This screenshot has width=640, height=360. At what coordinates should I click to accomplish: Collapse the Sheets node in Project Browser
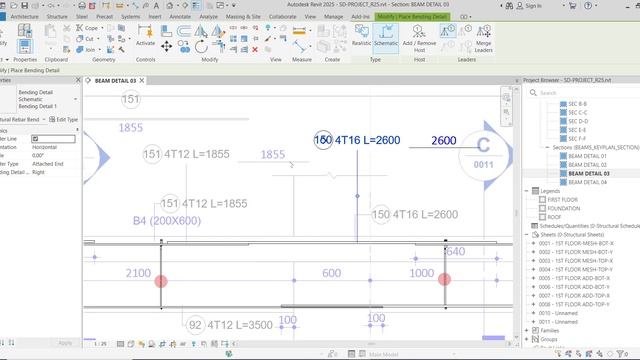pos(527,235)
